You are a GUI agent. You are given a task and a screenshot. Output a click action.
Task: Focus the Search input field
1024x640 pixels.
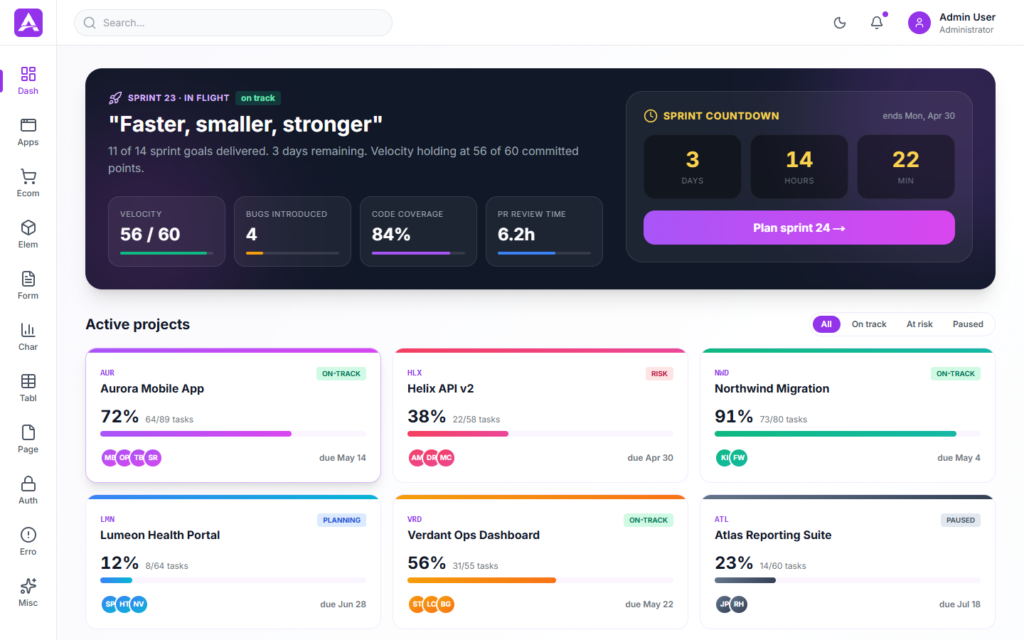tap(233, 23)
